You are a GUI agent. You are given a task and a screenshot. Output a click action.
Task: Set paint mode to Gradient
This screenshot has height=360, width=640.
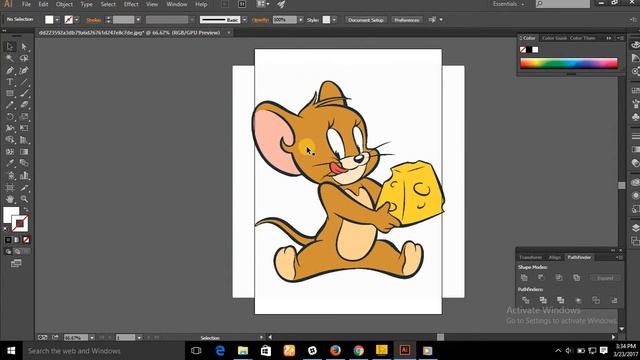pyautogui.click(x=17, y=240)
